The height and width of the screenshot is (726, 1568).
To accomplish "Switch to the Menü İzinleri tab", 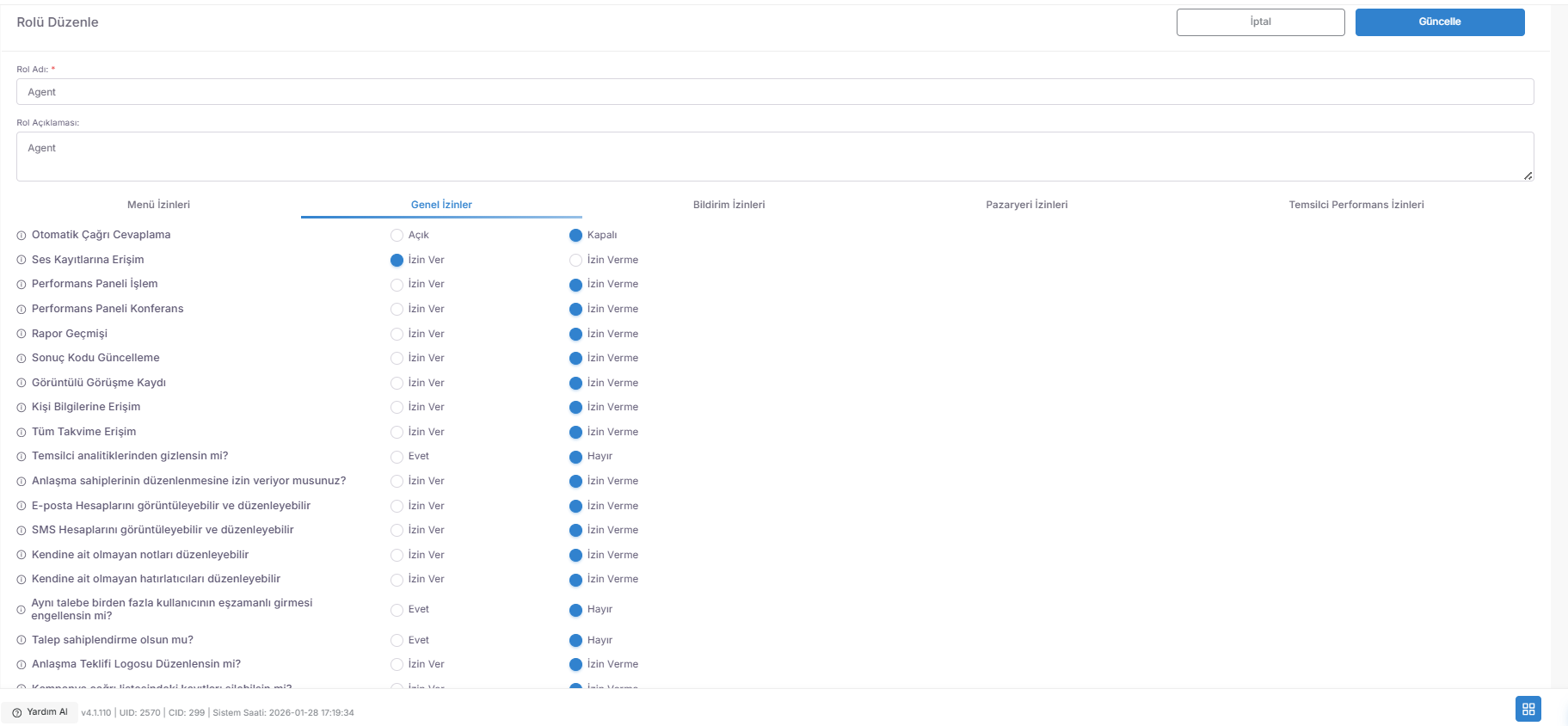I will pos(159,205).
